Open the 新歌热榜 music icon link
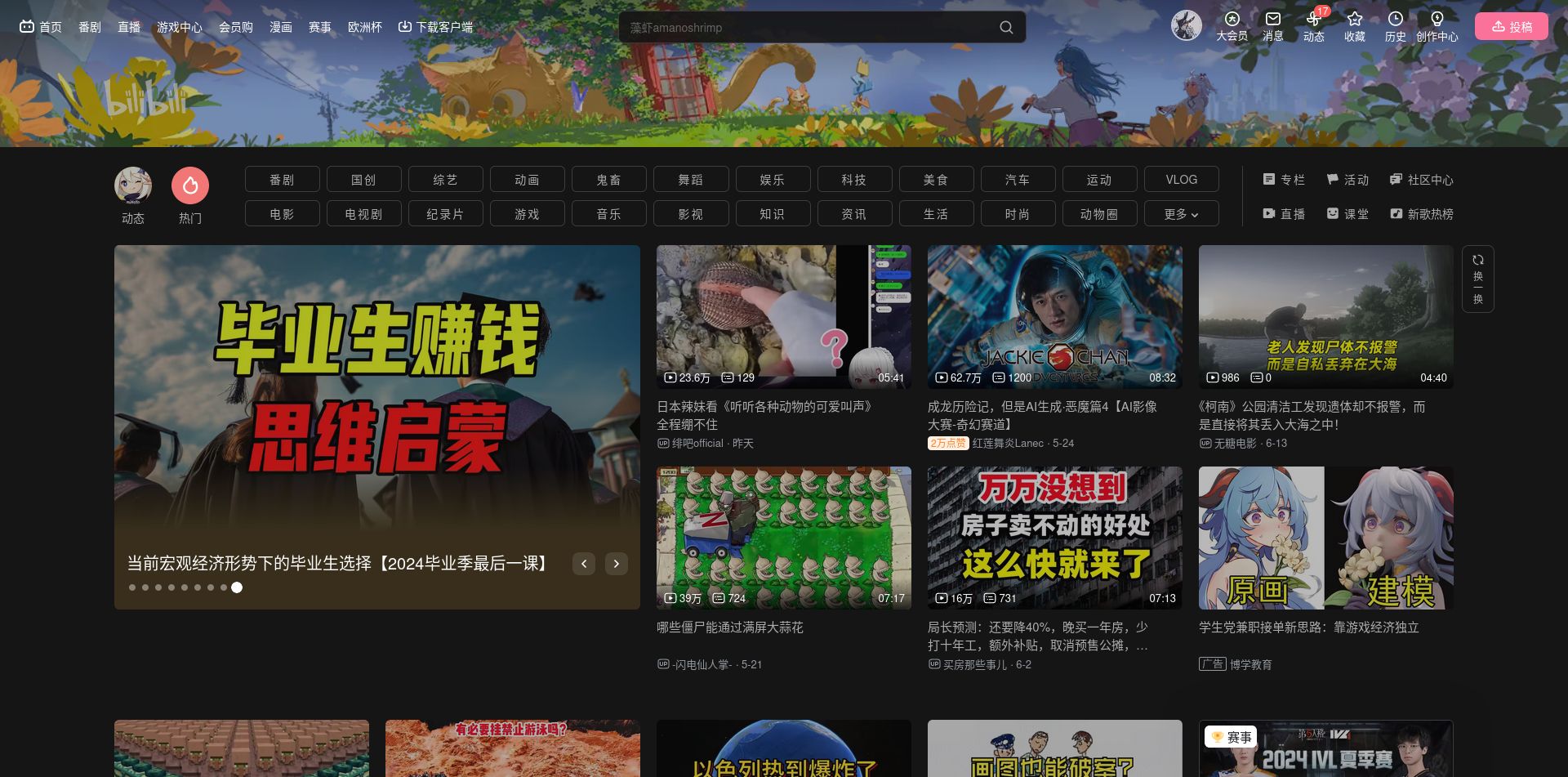This screenshot has width=1568, height=777. point(1422,213)
